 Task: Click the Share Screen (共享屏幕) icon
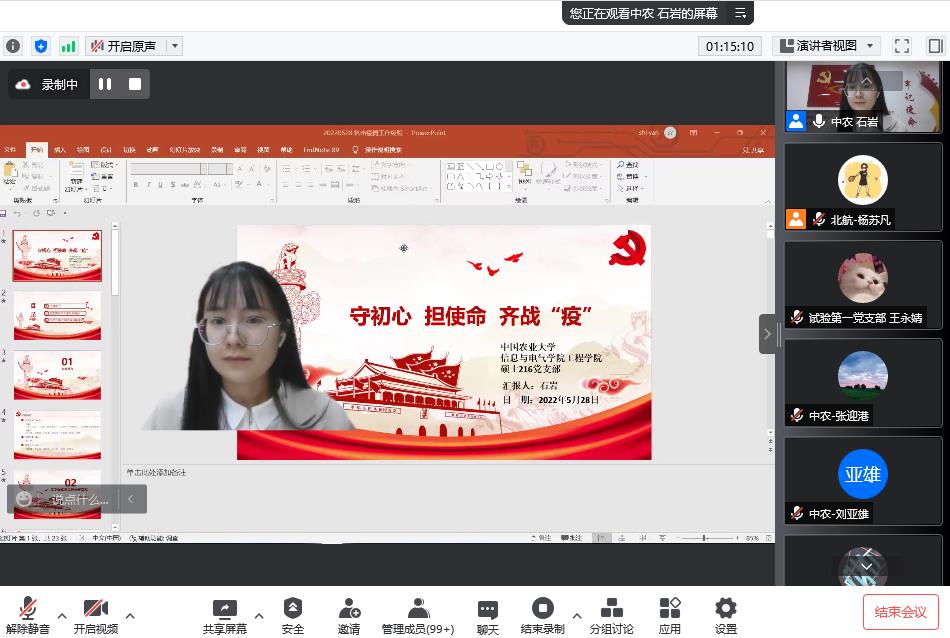coord(225,609)
